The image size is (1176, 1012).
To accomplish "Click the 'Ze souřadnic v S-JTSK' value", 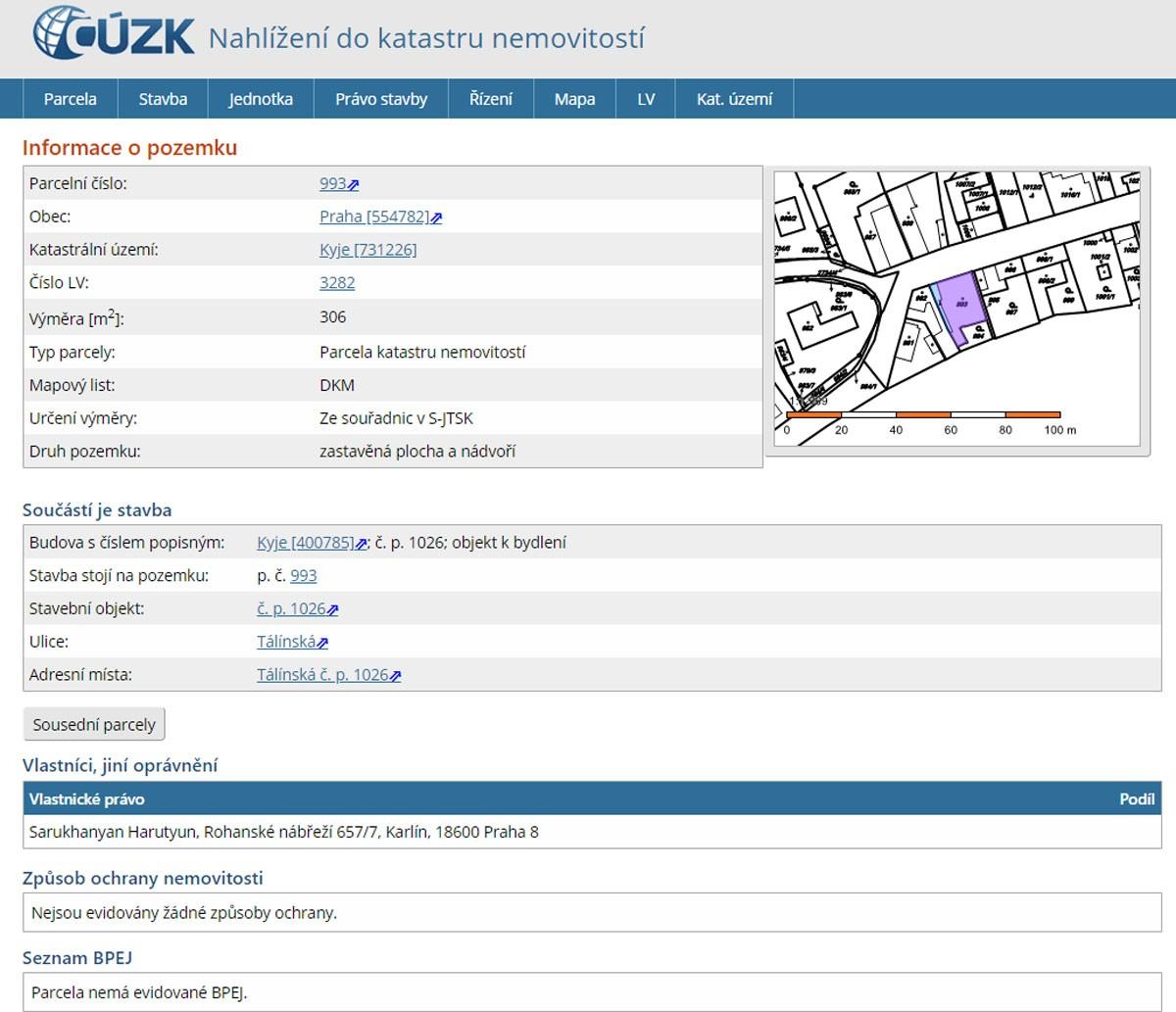I will tap(396, 418).
